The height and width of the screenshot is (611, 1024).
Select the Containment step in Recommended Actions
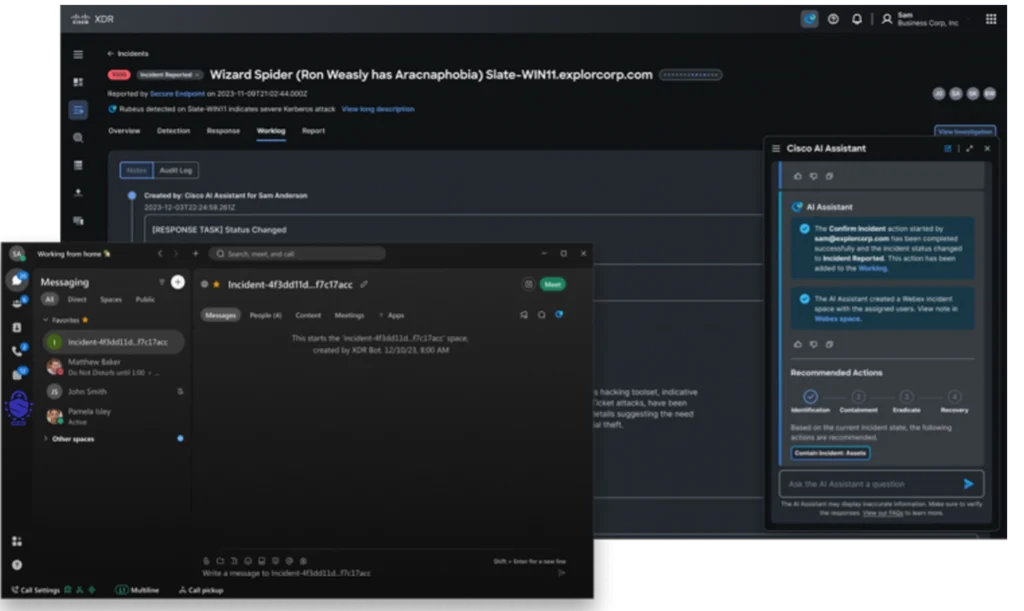coord(858,400)
